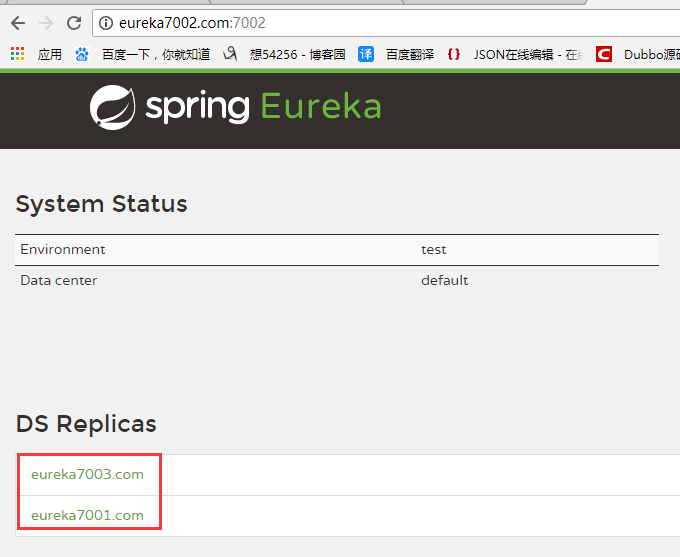Open the eureka7001.com replica link
Screen dimensions: 680x557
[x=87, y=515]
